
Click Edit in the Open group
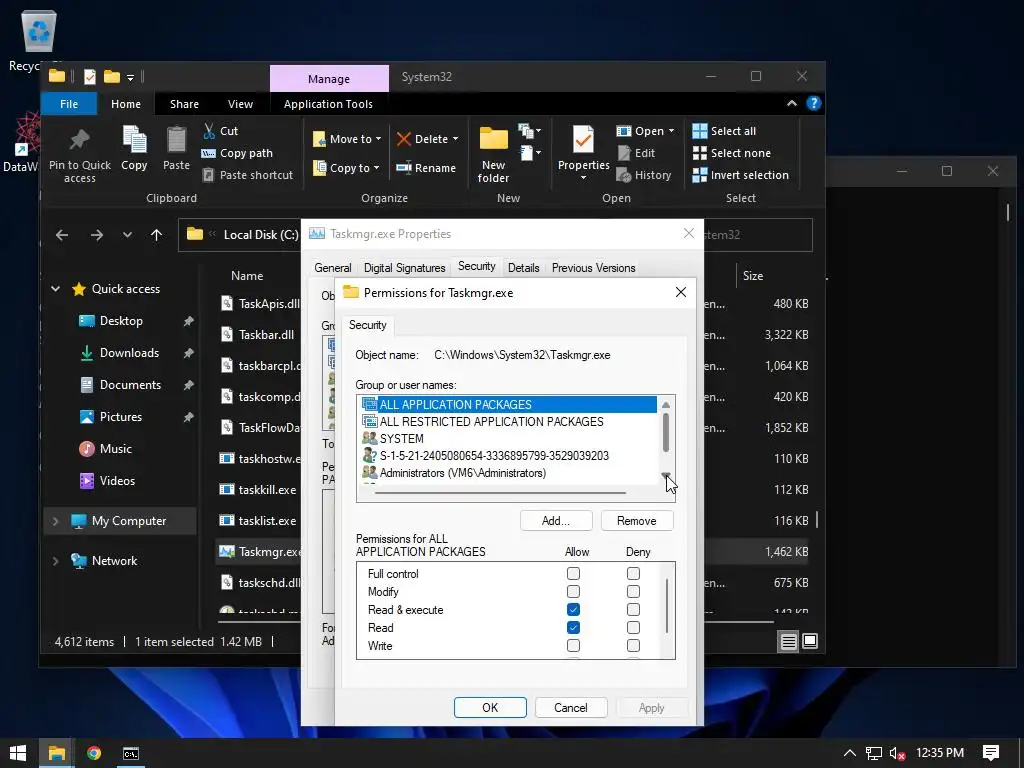636,153
